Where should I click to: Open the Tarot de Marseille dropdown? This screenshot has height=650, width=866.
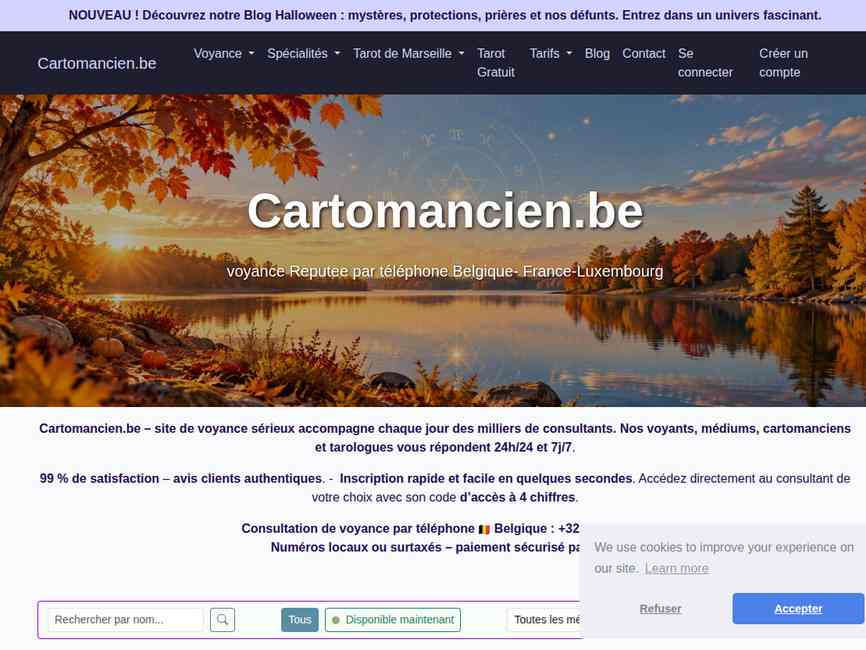coord(409,54)
